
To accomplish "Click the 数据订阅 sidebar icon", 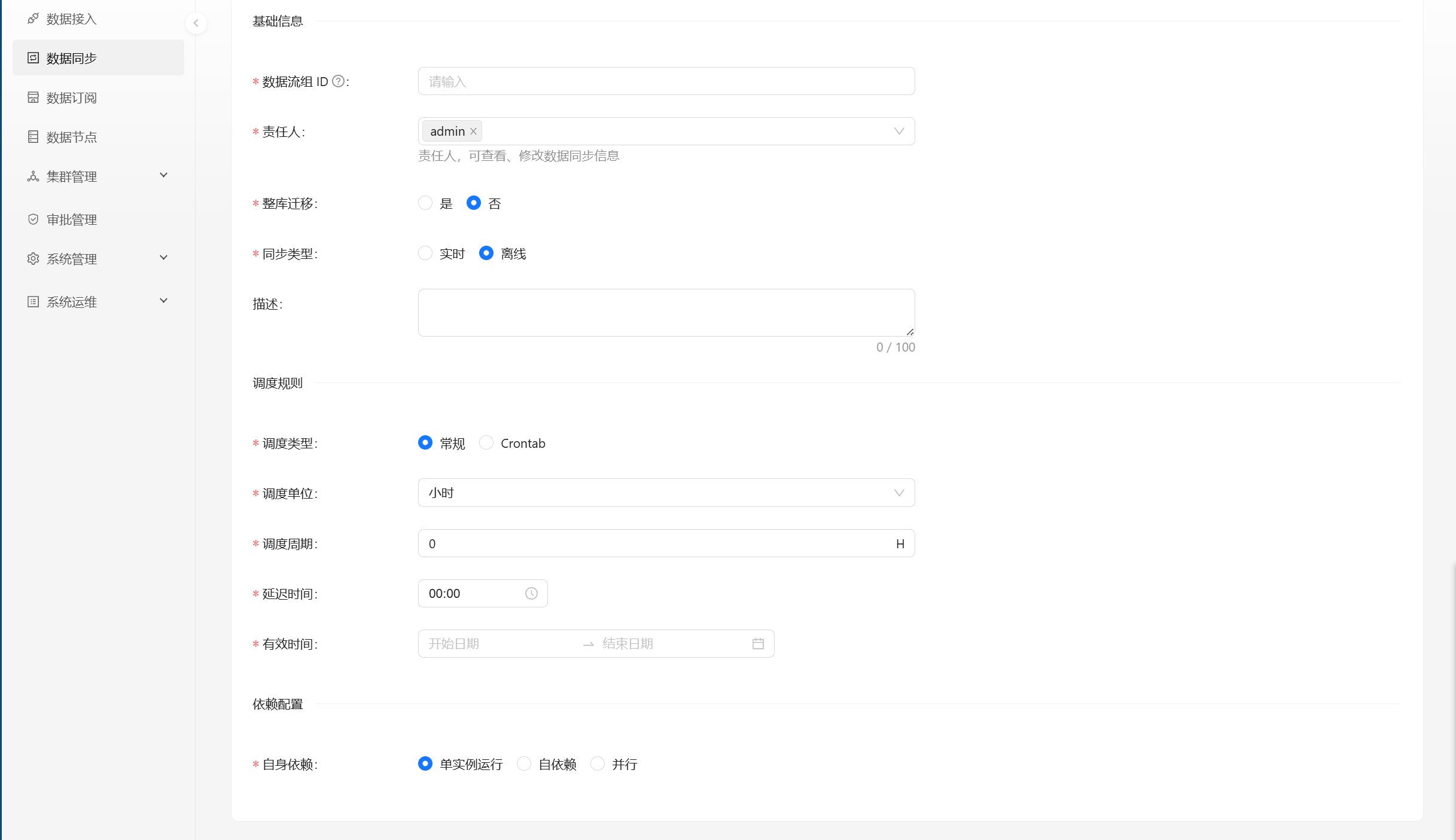I will click(33, 97).
